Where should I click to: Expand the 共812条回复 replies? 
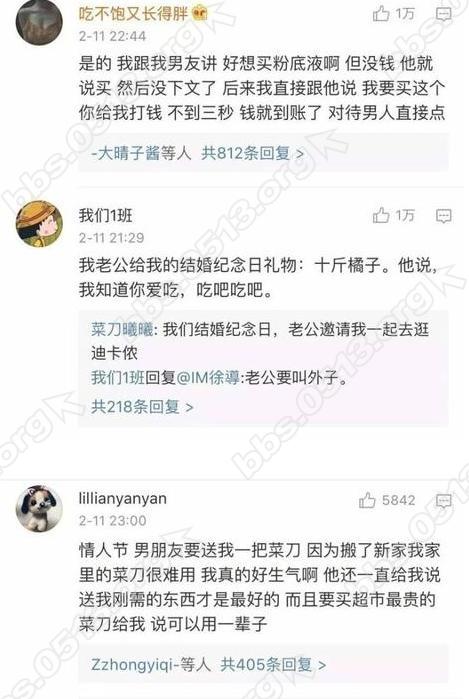[x=252, y=154]
